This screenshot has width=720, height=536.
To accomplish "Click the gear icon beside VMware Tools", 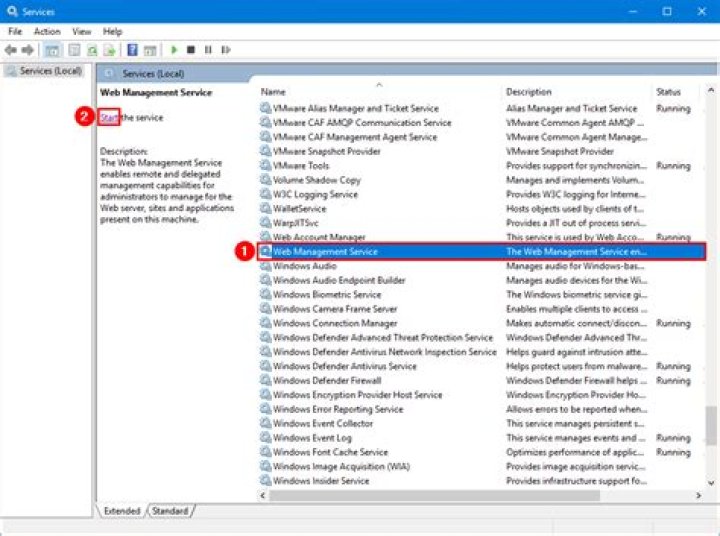I will pos(265,165).
